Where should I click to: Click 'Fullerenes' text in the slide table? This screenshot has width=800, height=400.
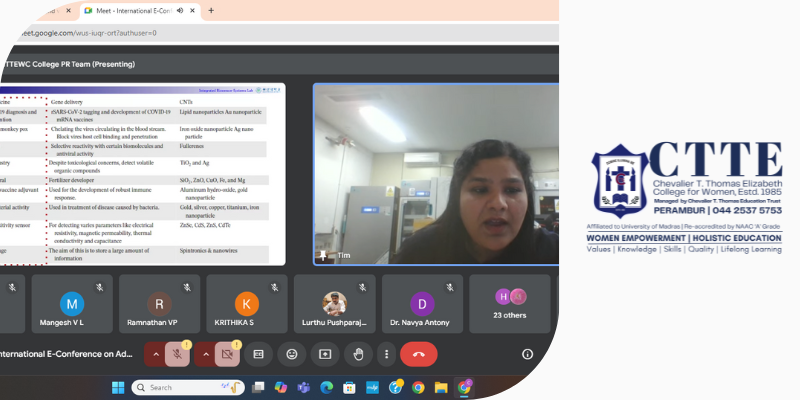click(x=191, y=146)
